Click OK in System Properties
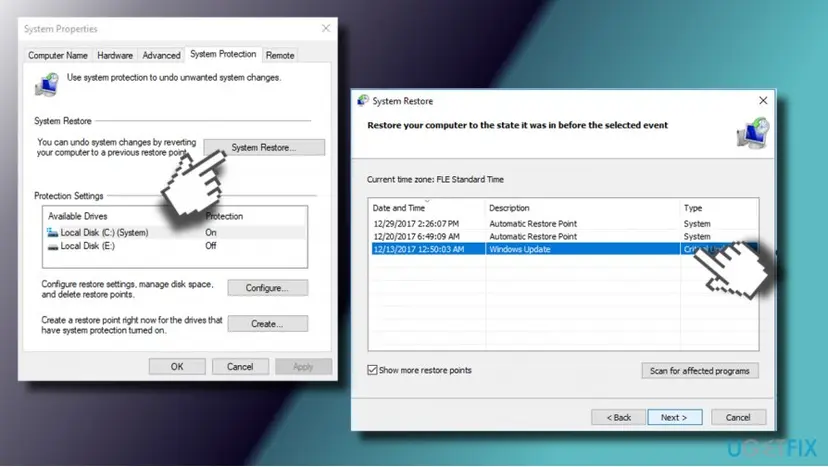 tap(177, 367)
